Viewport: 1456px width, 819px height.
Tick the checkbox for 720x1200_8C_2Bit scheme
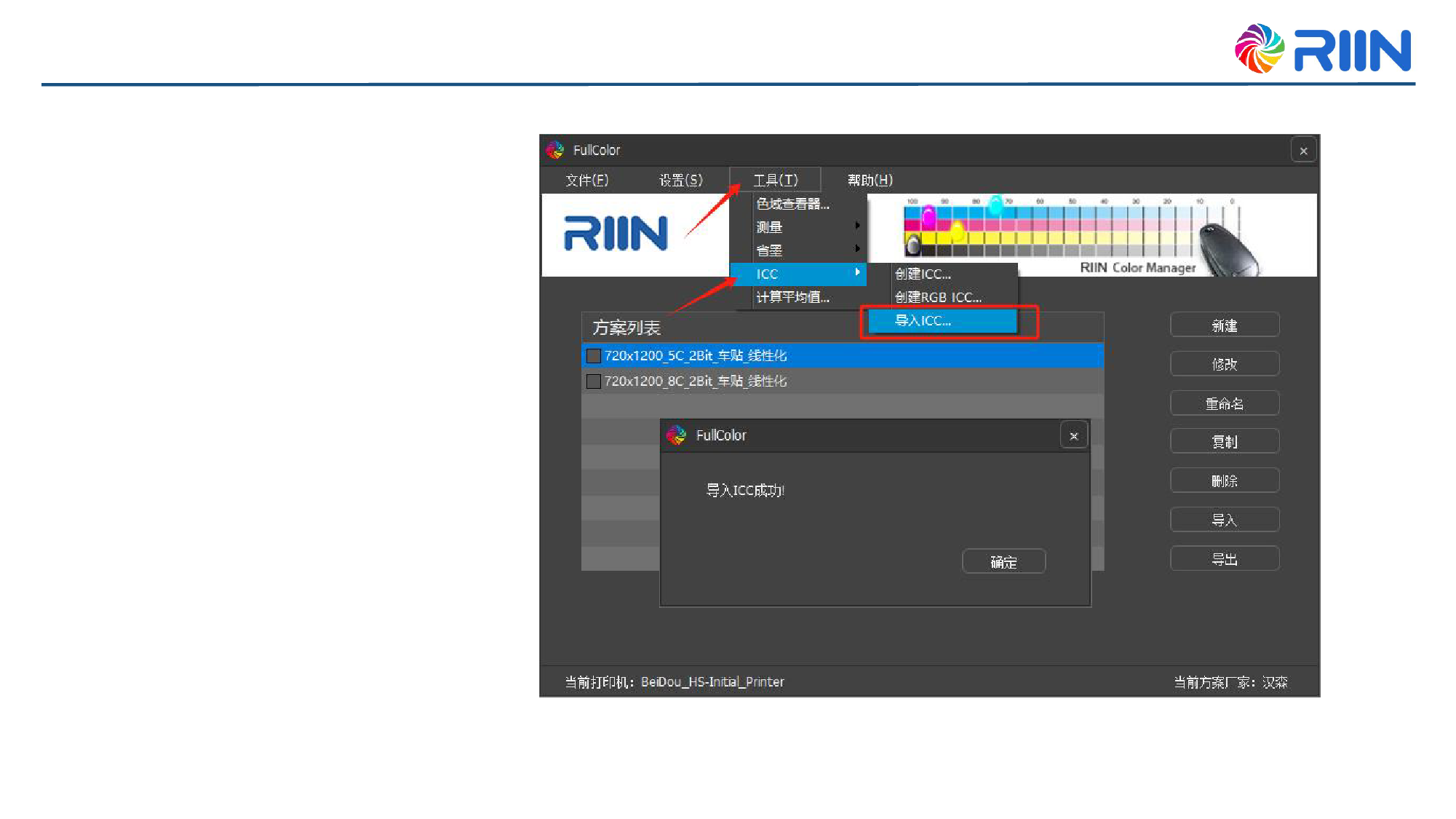click(x=594, y=381)
